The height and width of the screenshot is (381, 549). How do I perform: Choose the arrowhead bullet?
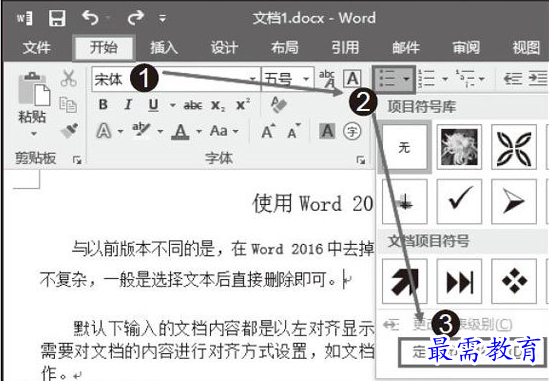(x=514, y=201)
